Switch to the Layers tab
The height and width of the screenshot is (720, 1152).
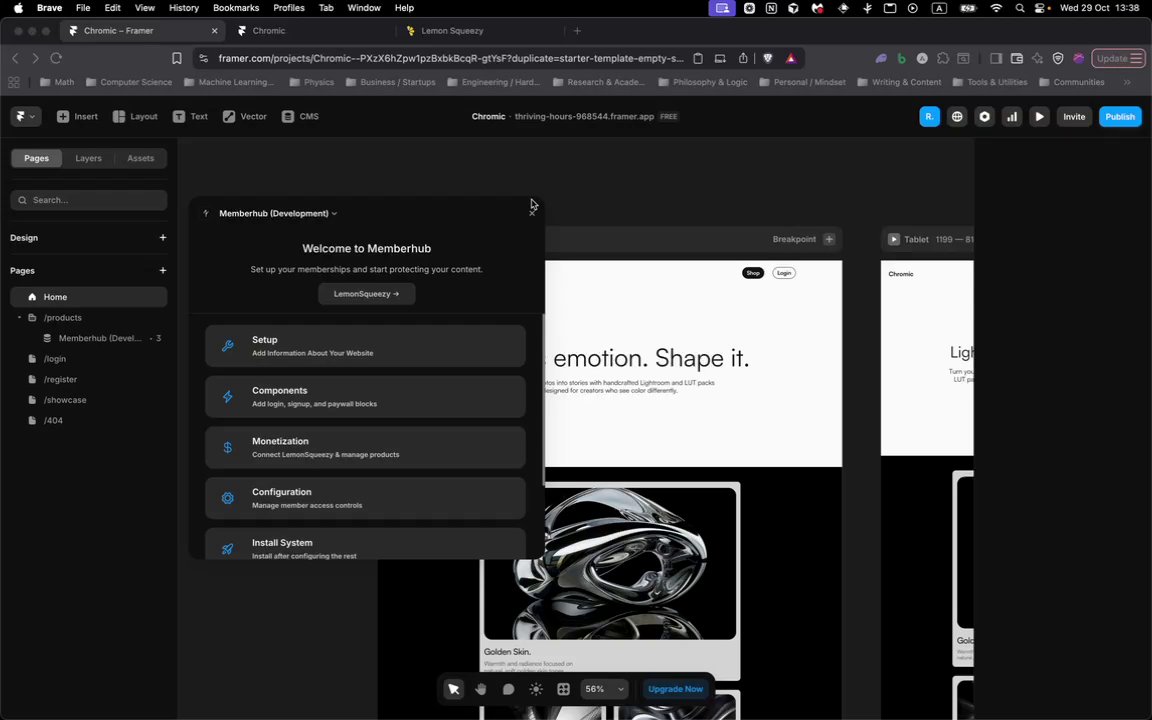(x=88, y=158)
